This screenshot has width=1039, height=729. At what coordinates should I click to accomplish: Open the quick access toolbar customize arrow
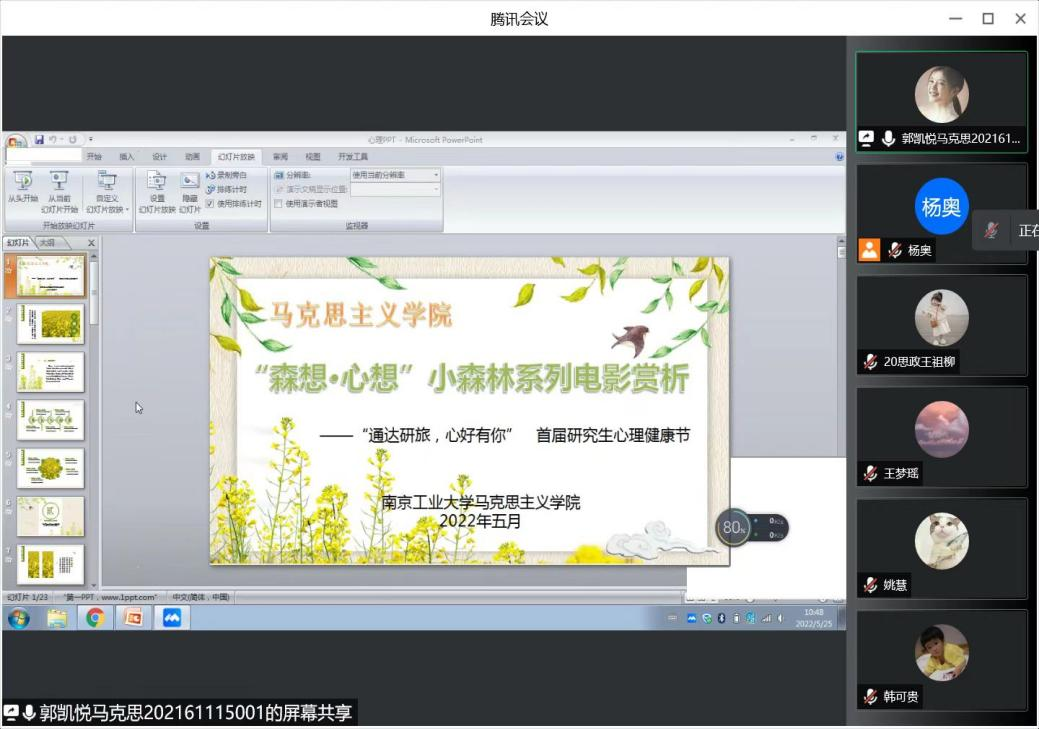coord(91,139)
